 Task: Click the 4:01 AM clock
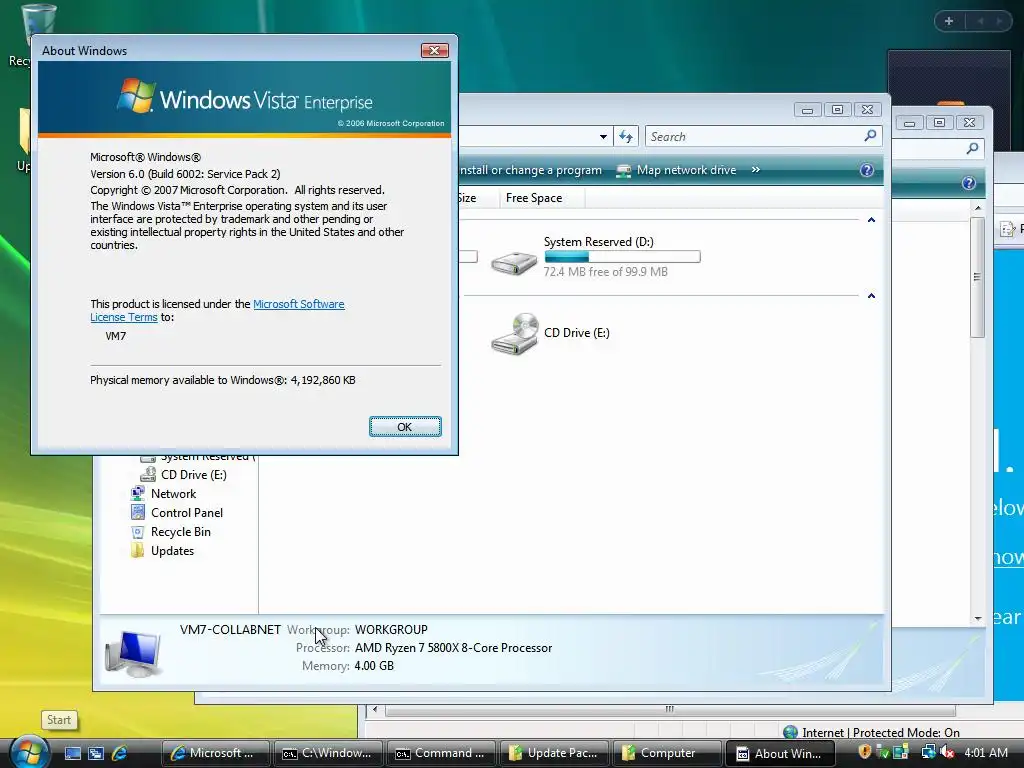985,752
